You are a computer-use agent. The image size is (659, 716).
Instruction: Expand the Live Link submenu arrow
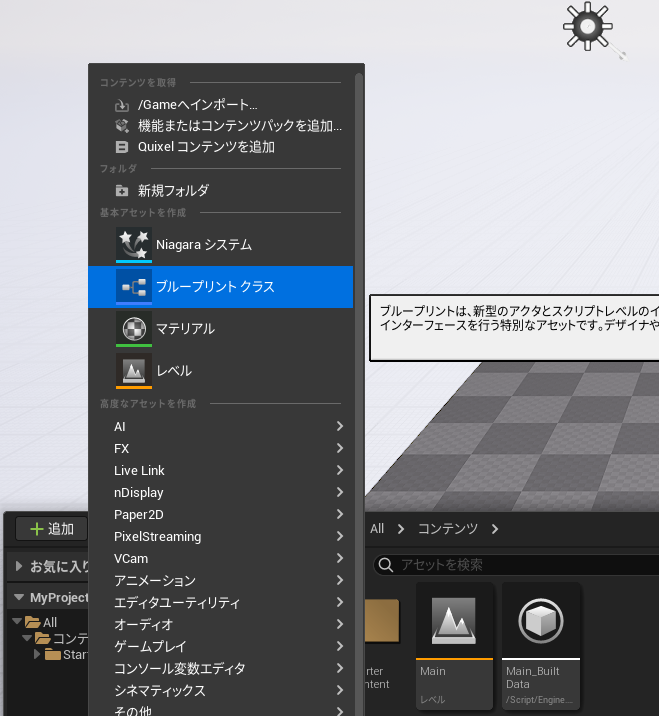tap(340, 470)
